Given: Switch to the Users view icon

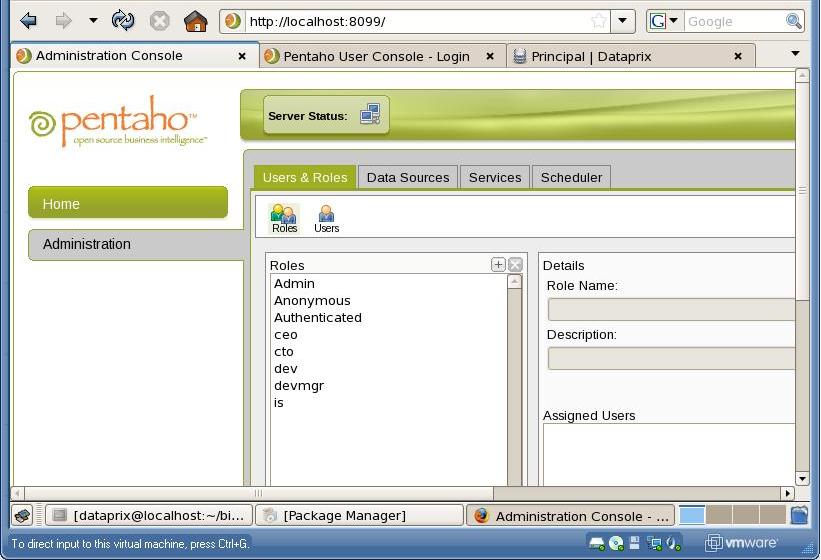Looking at the screenshot, I should (326, 219).
